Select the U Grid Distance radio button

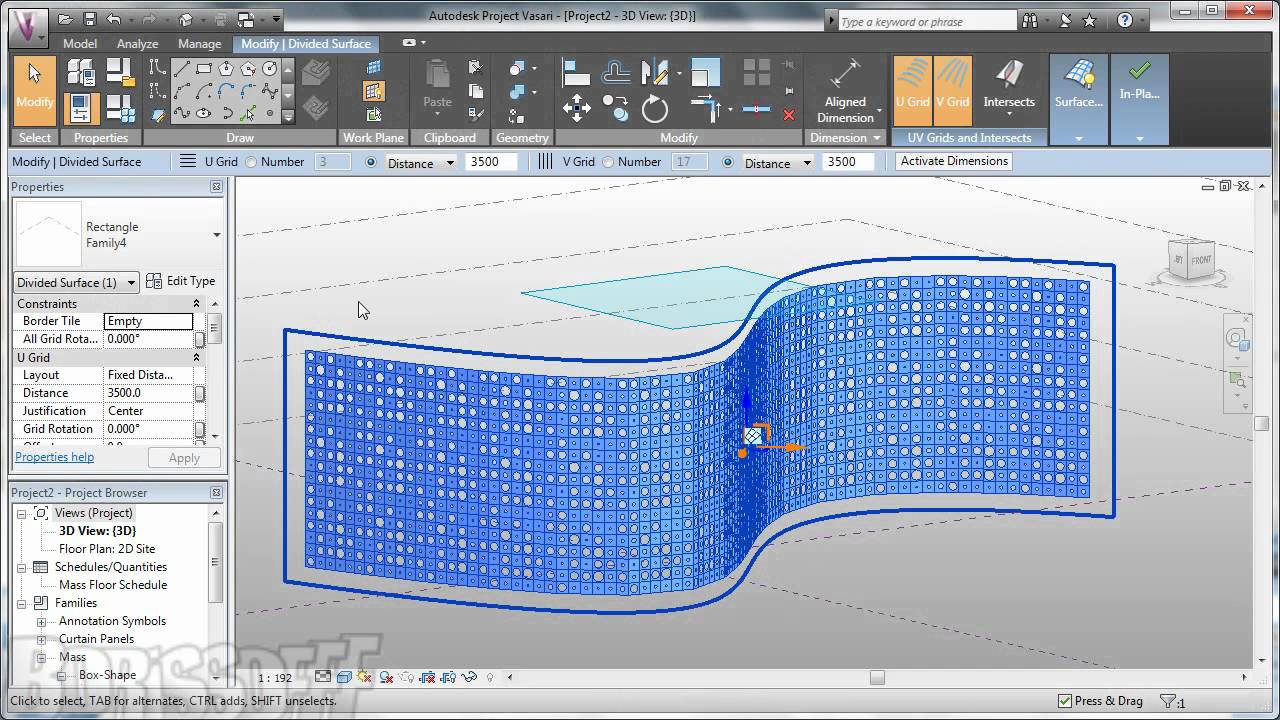click(x=371, y=162)
